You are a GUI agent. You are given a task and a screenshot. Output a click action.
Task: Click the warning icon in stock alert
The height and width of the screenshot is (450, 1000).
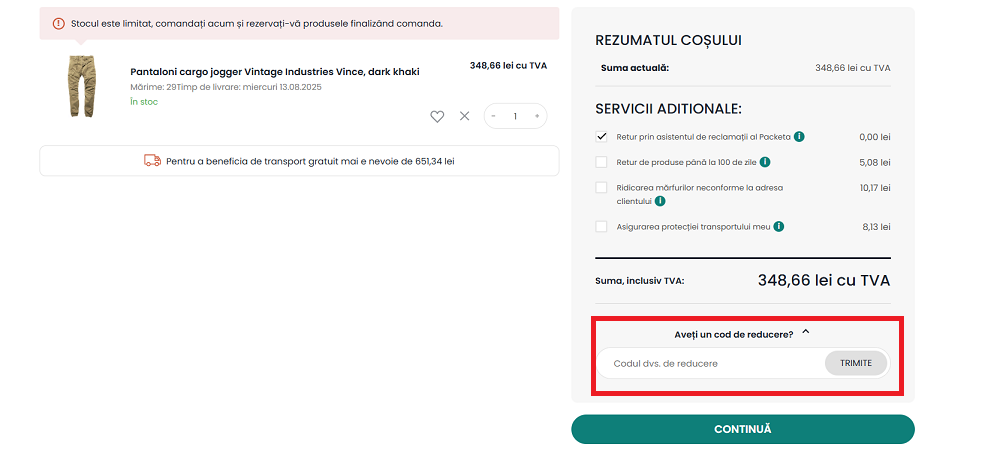click(59, 23)
